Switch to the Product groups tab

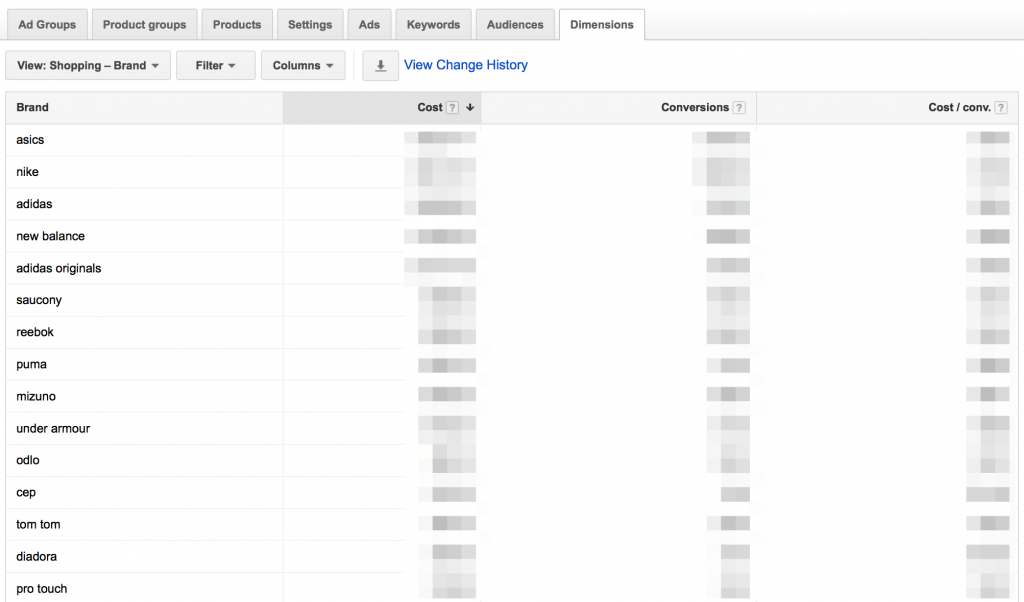point(144,25)
